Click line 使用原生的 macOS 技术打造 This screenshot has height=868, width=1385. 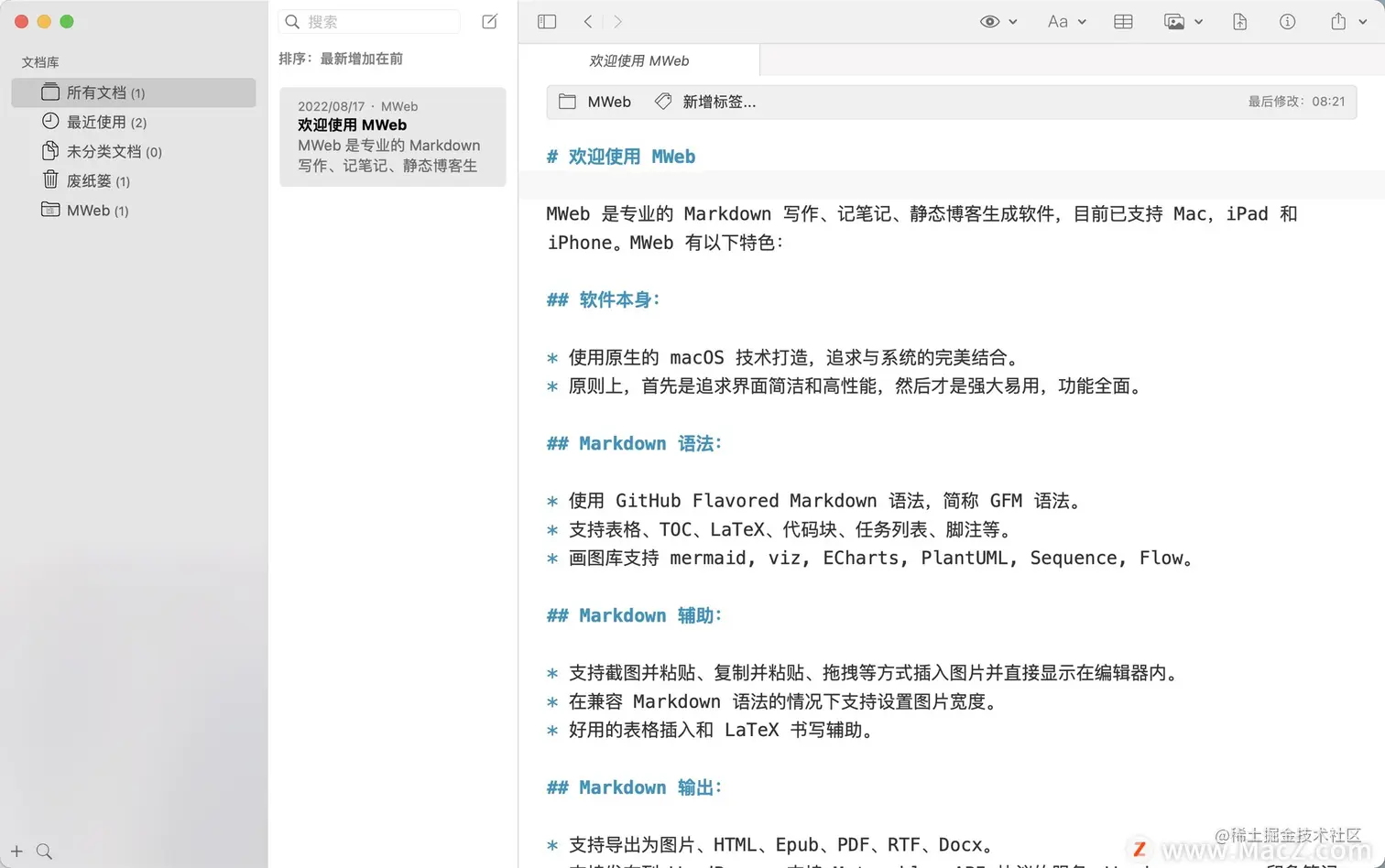click(x=793, y=357)
